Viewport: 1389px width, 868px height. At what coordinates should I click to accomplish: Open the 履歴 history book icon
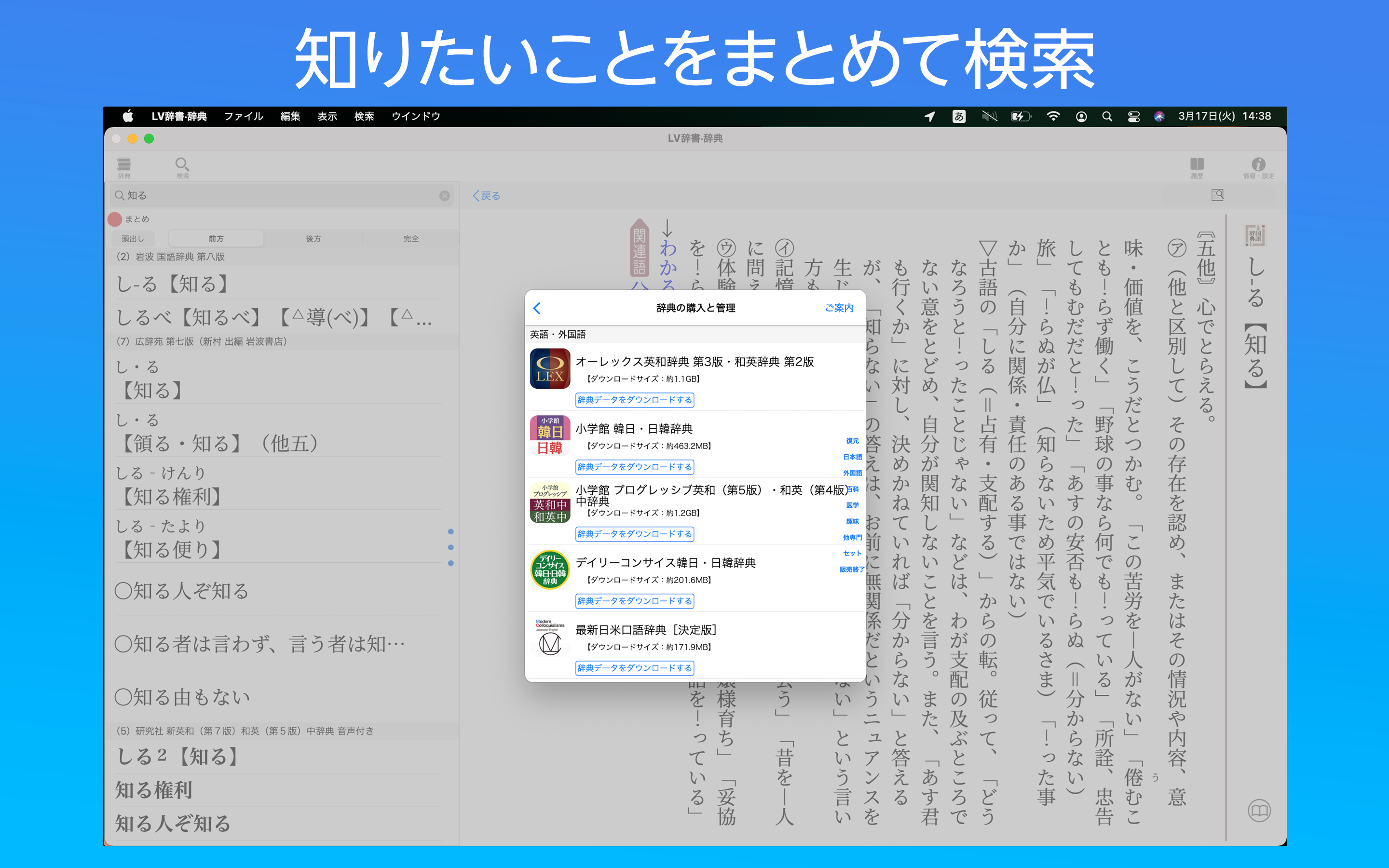click(x=1197, y=167)
